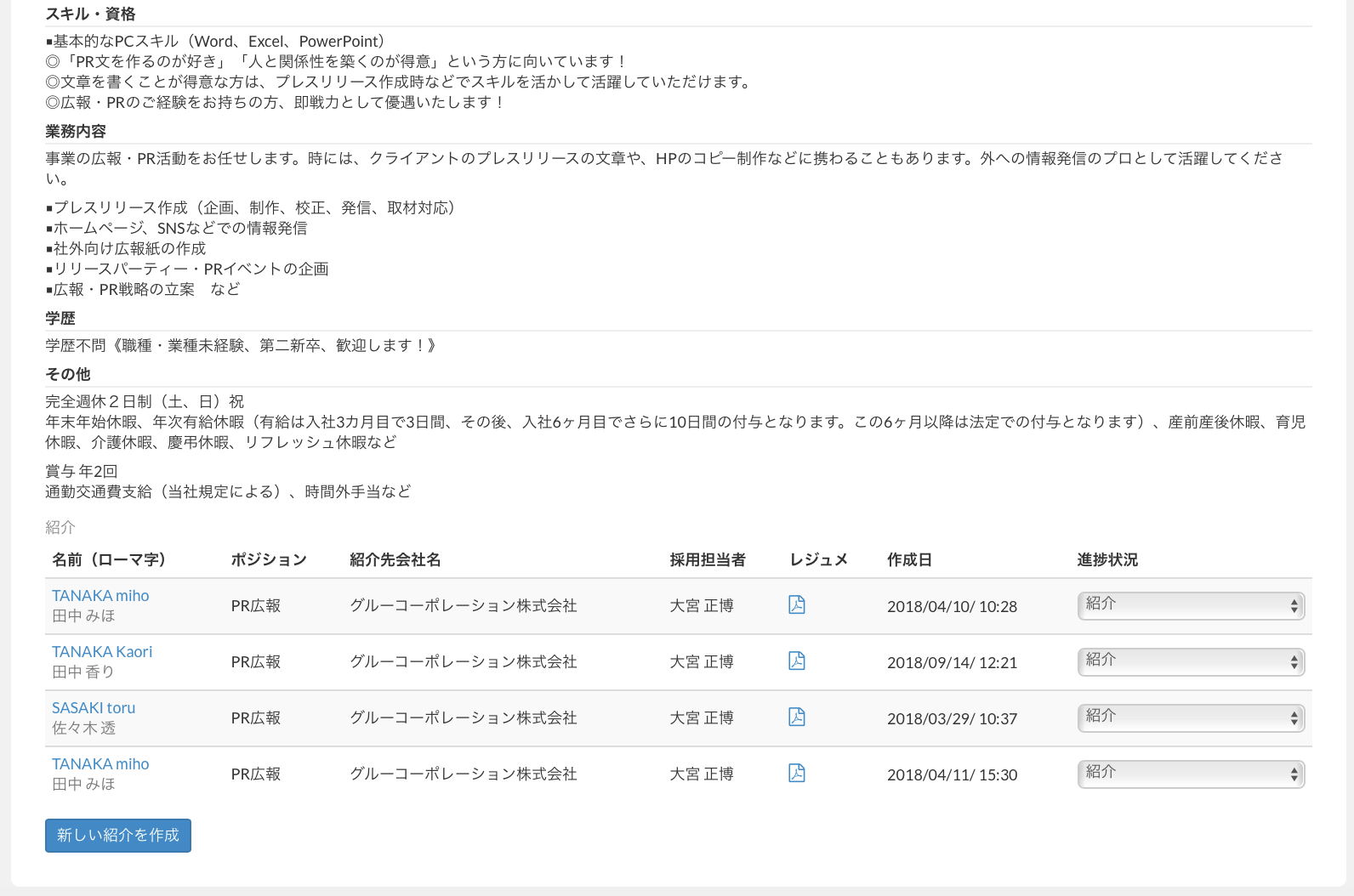Open TANAKA Kaori's 進捗状況 dropdown
The height and width of the screenshot is (896, 1354).
1190,661
